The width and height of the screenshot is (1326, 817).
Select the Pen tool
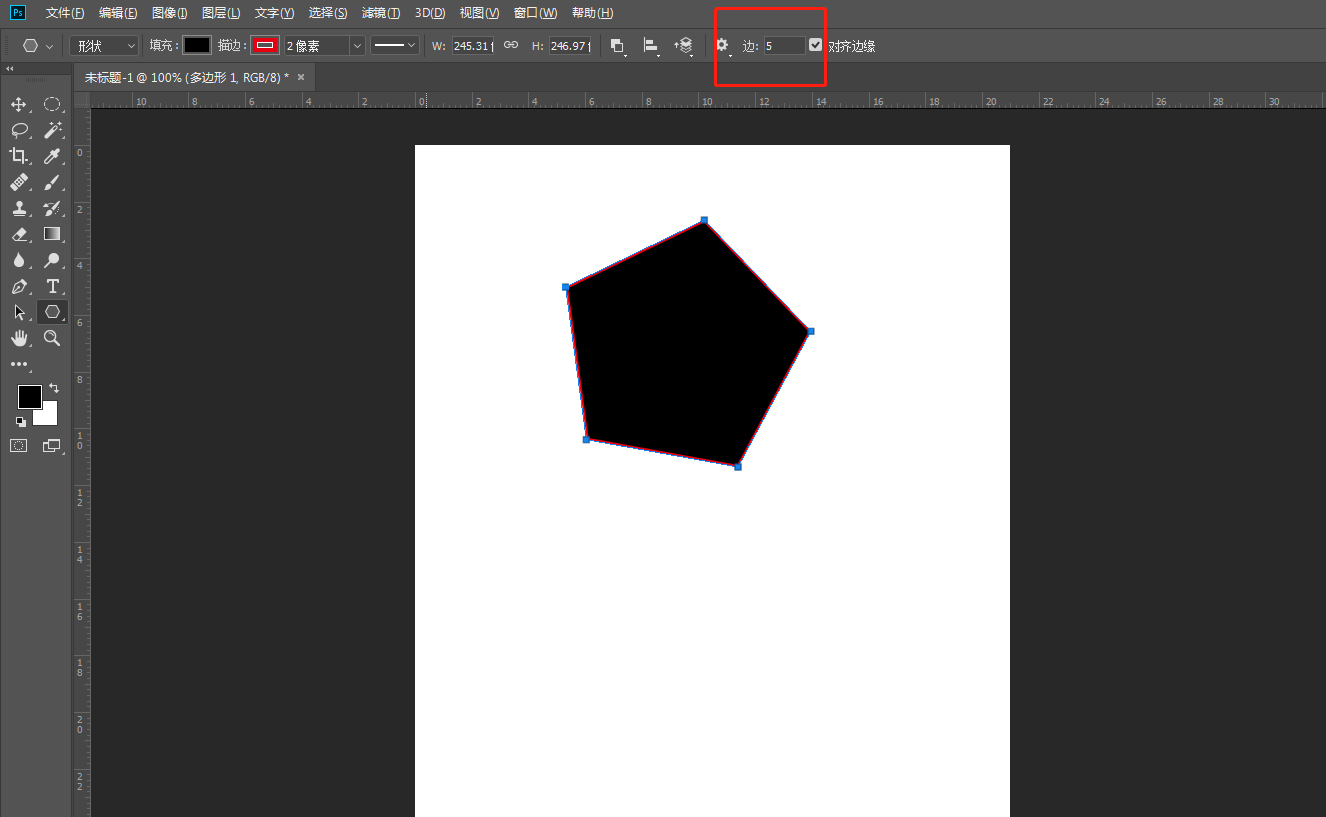point(18,287)
